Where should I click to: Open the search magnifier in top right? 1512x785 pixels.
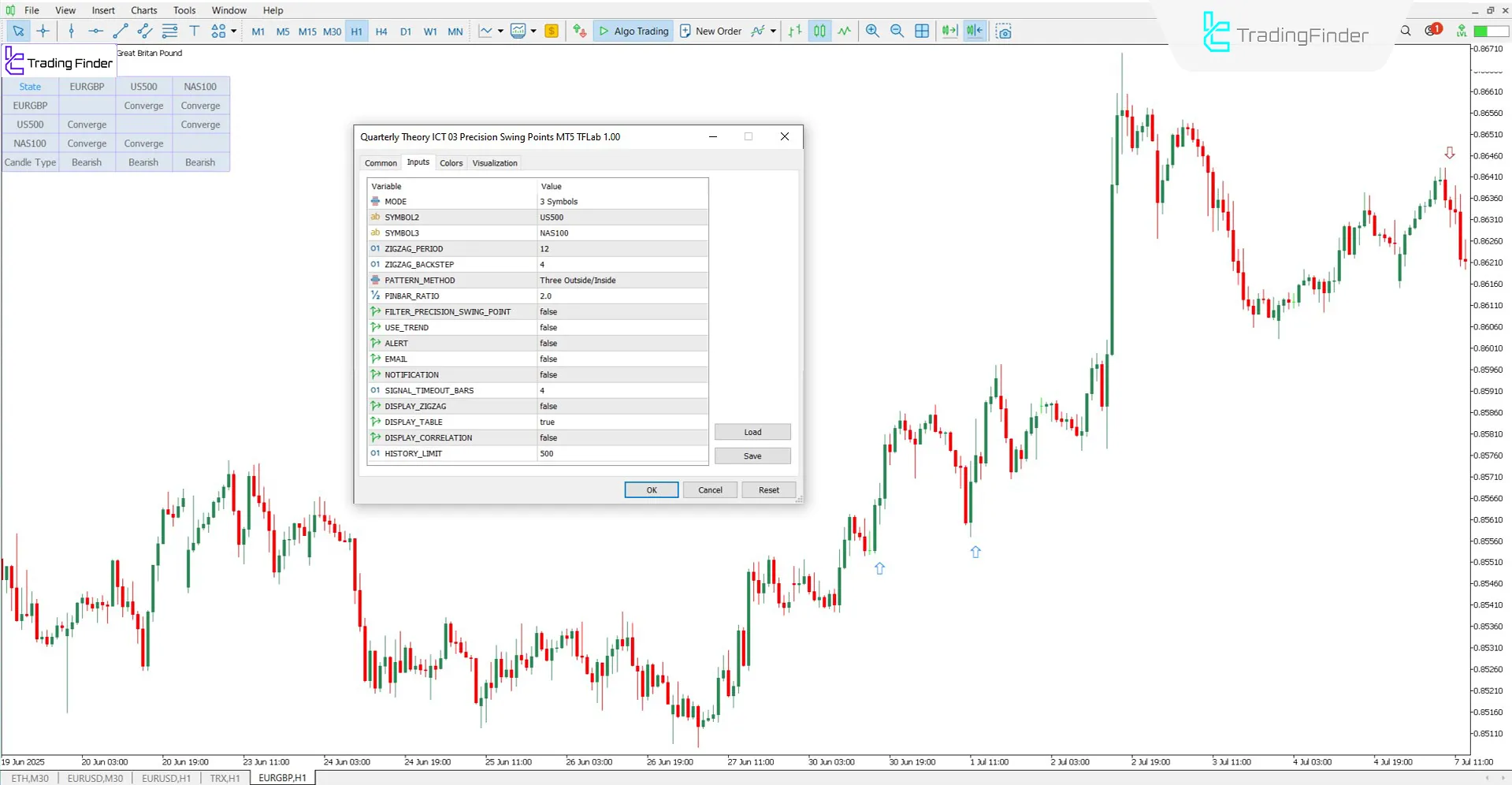click(x=1406, y=31)
